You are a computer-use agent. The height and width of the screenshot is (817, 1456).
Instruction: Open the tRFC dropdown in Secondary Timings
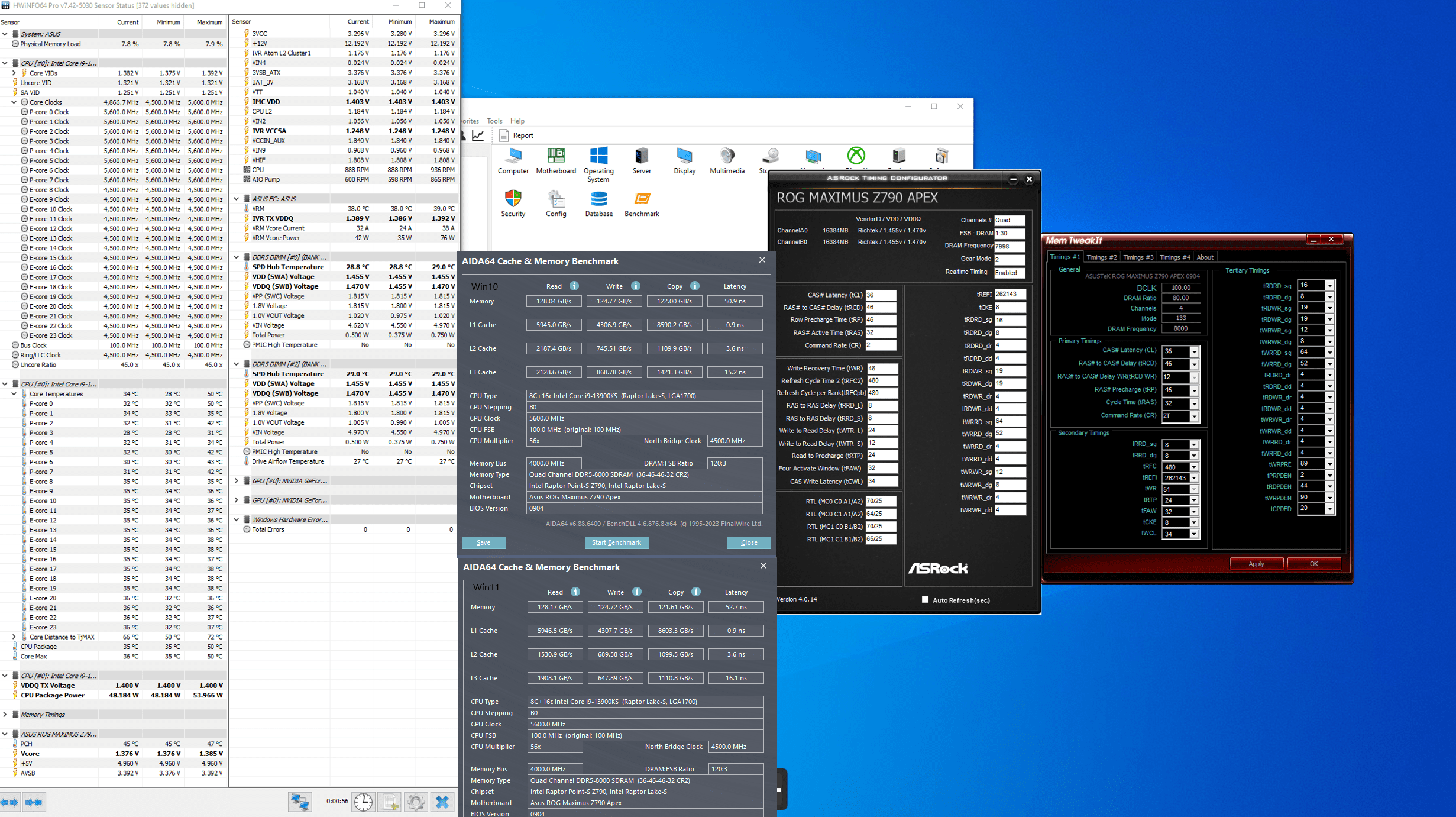pyautogui.click(x=1194, y=467)
